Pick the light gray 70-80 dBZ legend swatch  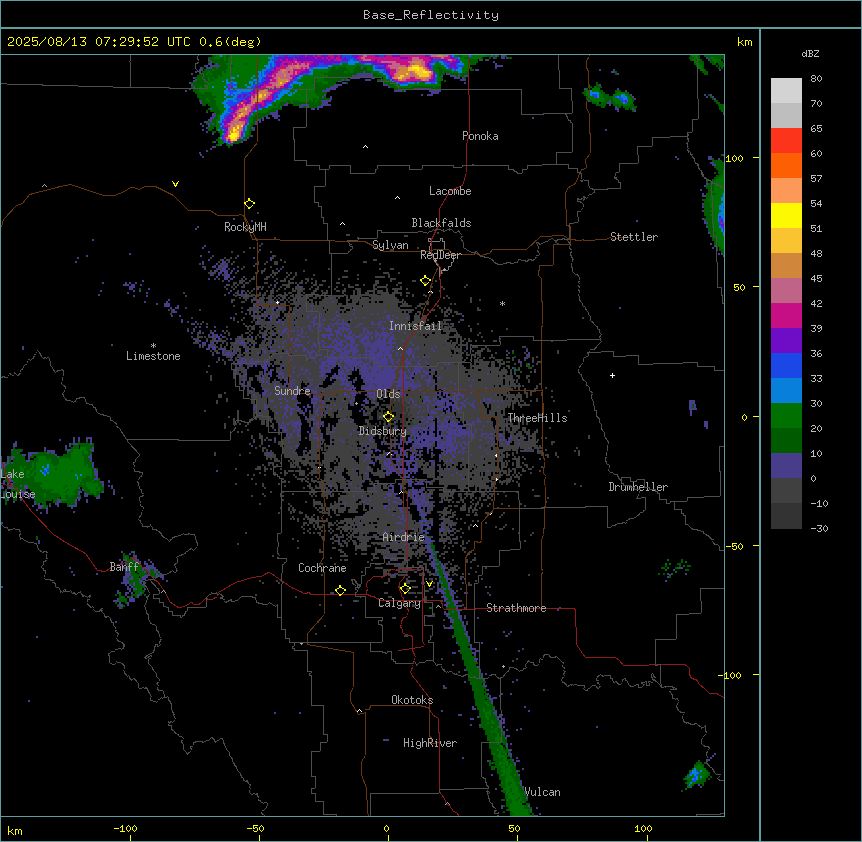786,90
